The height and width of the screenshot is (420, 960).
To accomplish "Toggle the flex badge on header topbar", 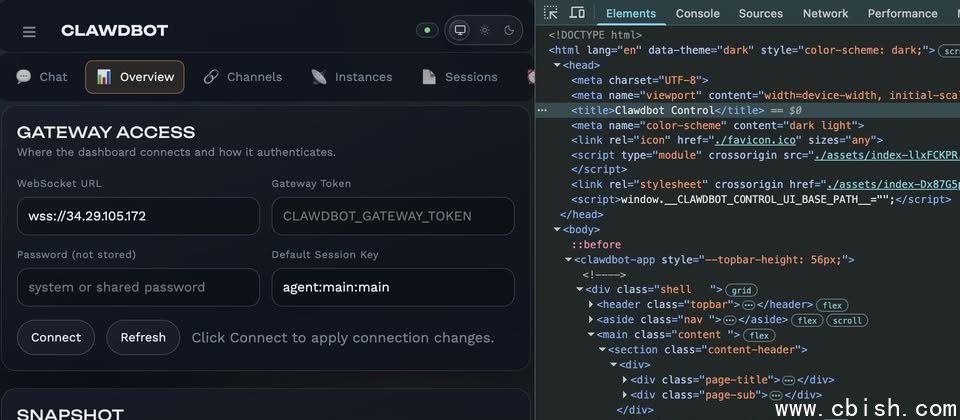I will click(x=832, y=305).
